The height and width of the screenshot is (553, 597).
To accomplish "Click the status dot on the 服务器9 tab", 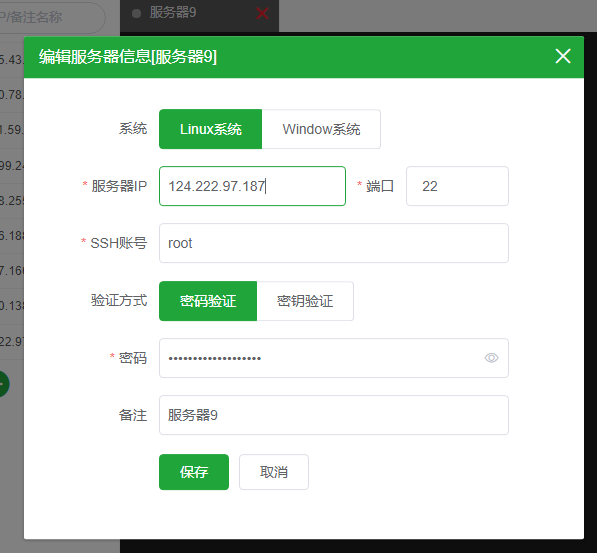I will [x=136, y=14].
